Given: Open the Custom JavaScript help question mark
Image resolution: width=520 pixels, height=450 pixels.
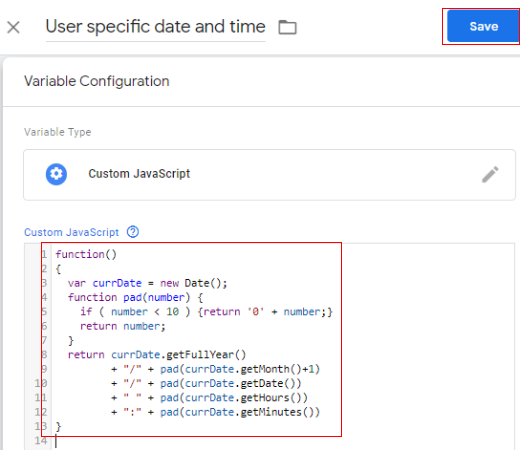Looking at the screenshot, I should coord(133,232).
